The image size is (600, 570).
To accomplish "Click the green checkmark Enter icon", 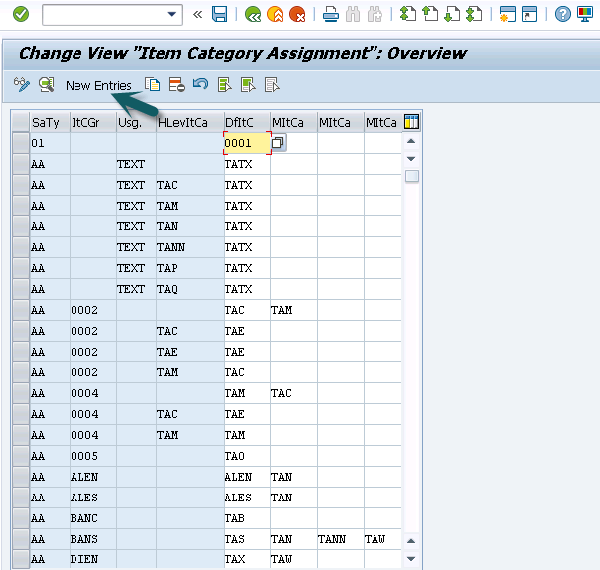I will [x=21, y=15].
